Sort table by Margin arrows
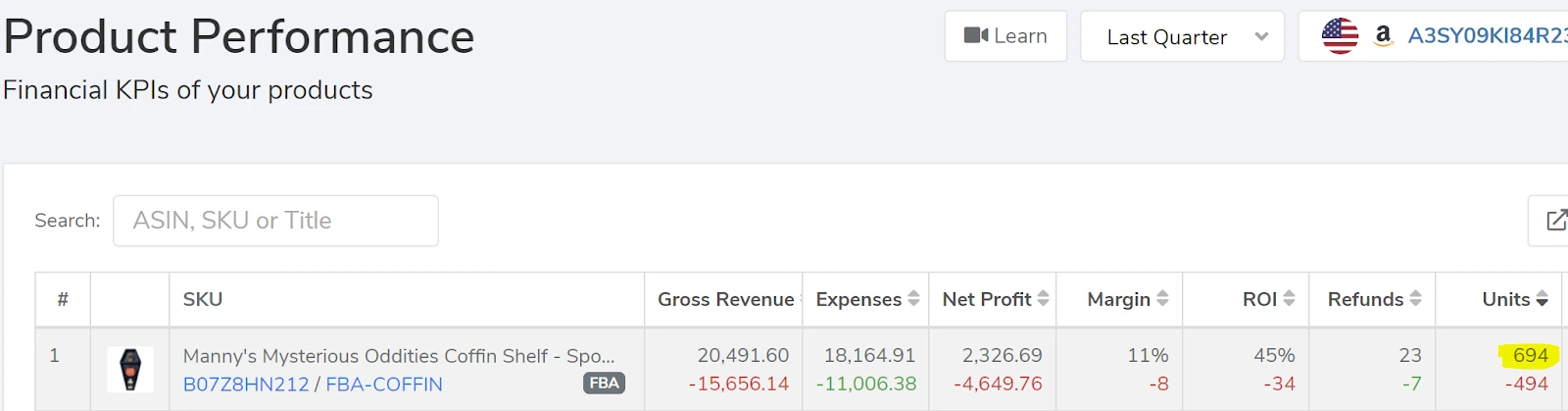The height and width of the screenshot is (411, 1568). tap(1162, 298)
